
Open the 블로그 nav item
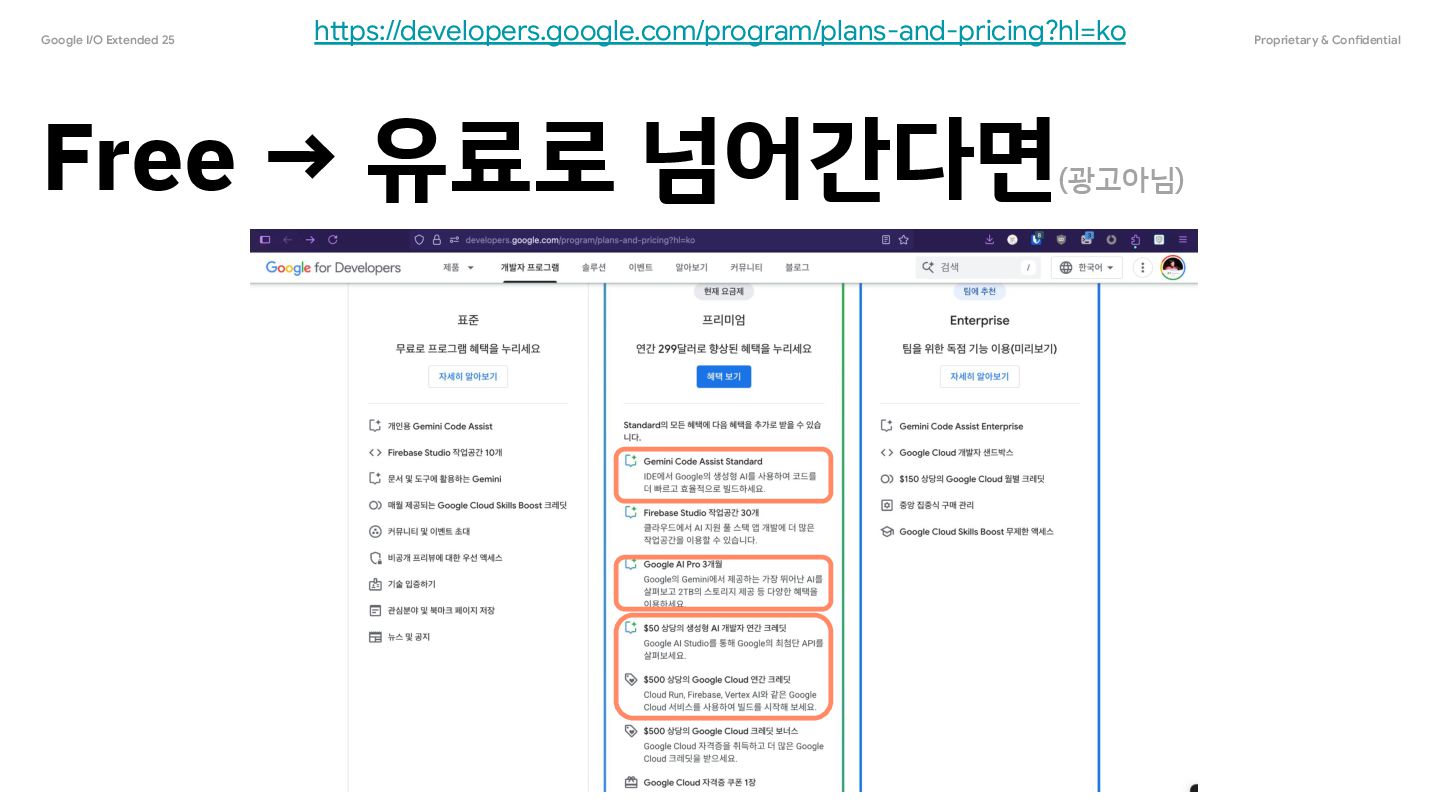tap(797, 268)
